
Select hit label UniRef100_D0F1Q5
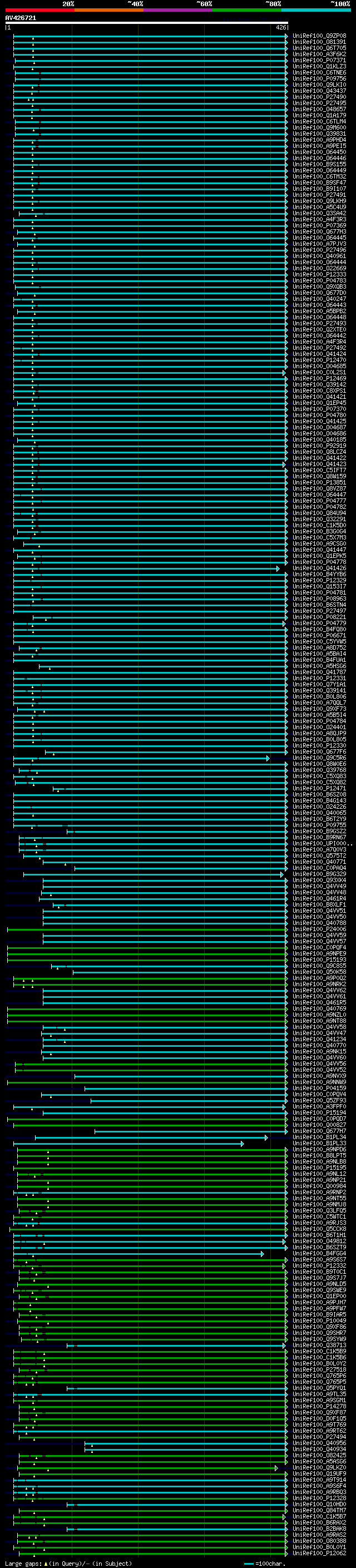point(319,1418)
